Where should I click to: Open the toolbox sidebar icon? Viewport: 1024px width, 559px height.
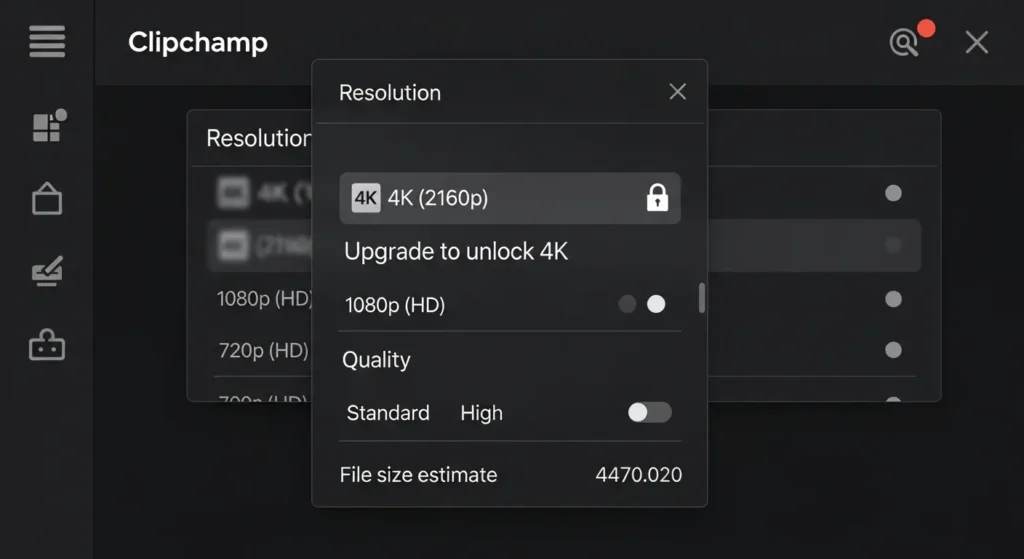point(47,345)
